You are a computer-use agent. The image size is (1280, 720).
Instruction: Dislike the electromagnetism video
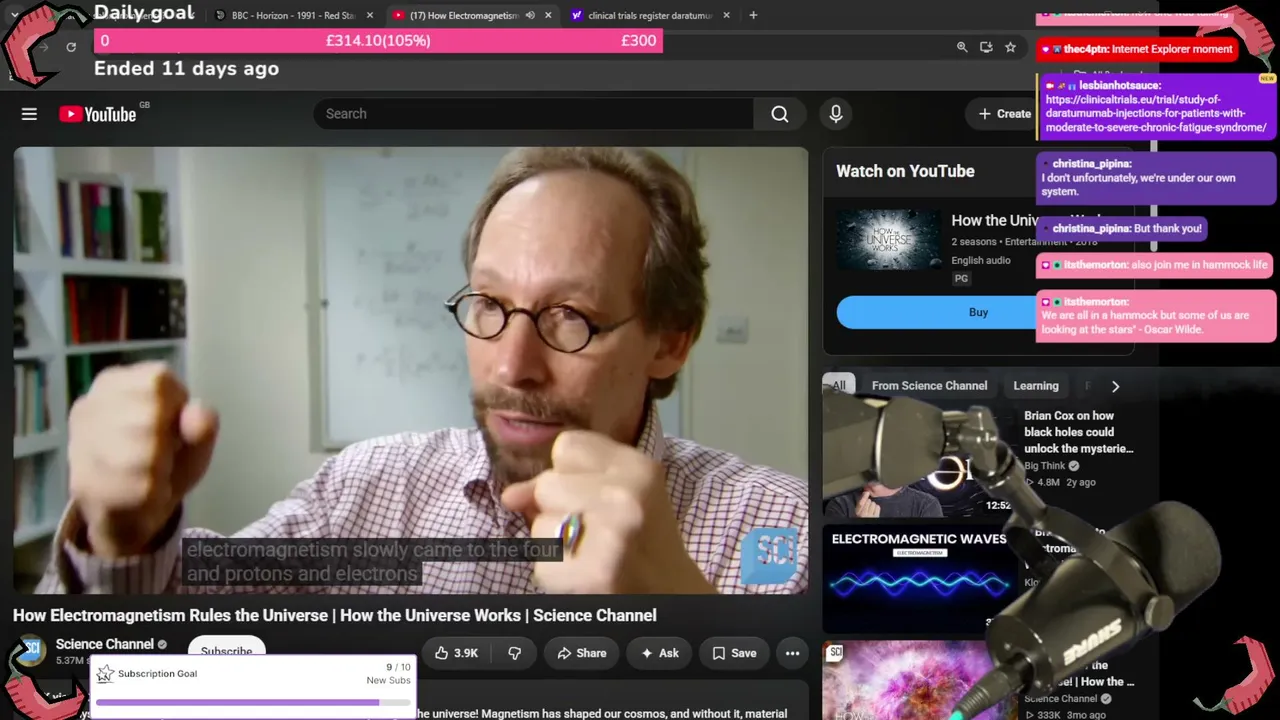[x=514, y=653]
